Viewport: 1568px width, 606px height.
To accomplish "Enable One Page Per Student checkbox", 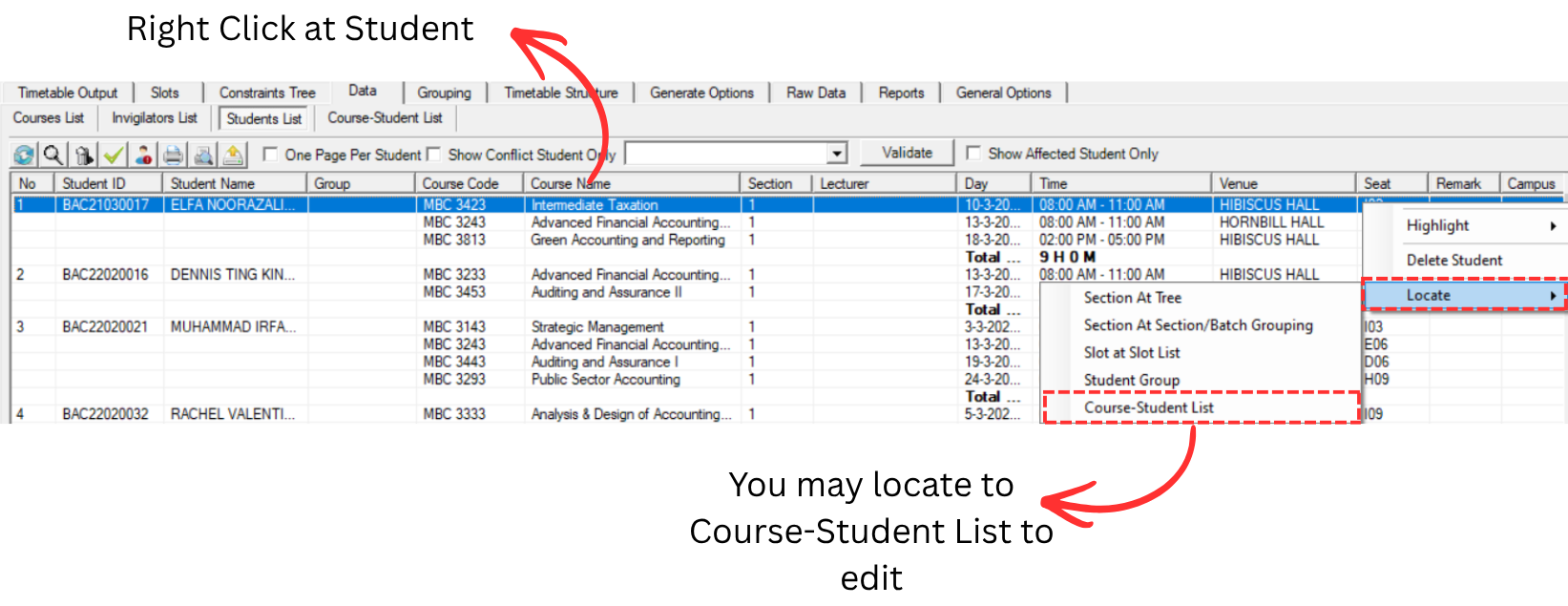I will pos(270,154).
